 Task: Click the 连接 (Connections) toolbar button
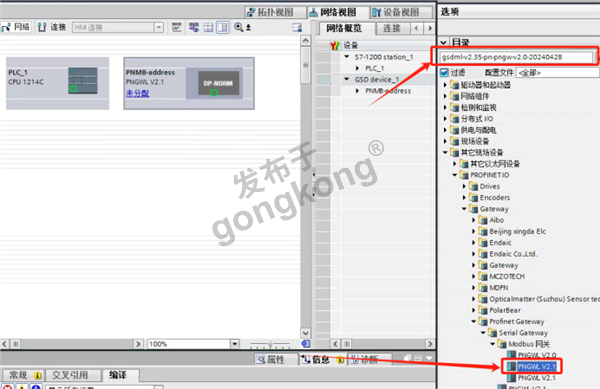[x=52, y=27]
